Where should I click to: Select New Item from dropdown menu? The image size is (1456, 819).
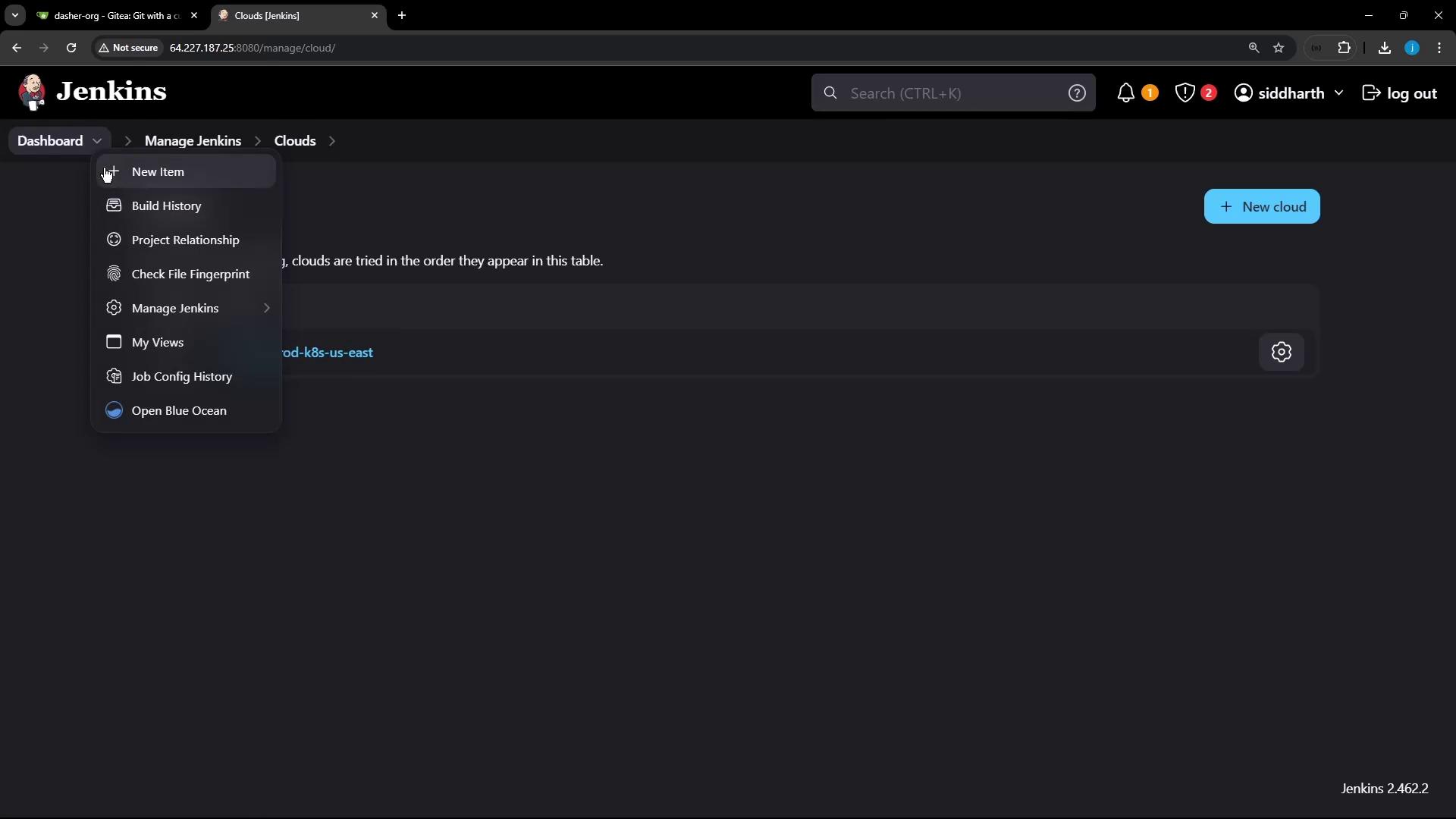tap(158, 172)
